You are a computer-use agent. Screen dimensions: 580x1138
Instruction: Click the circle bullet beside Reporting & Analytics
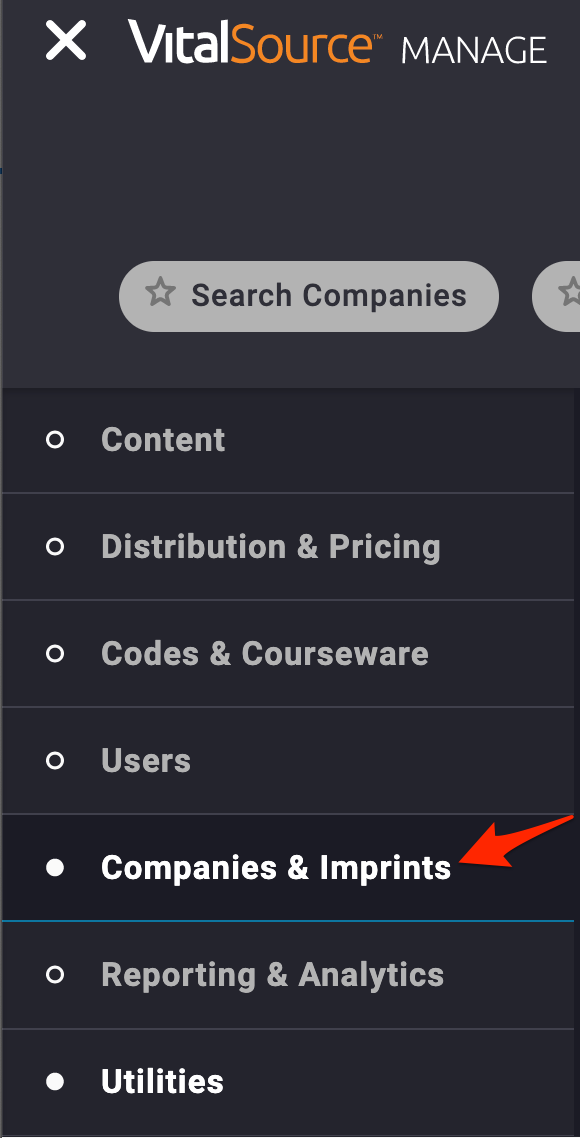(x=54, y=974)
